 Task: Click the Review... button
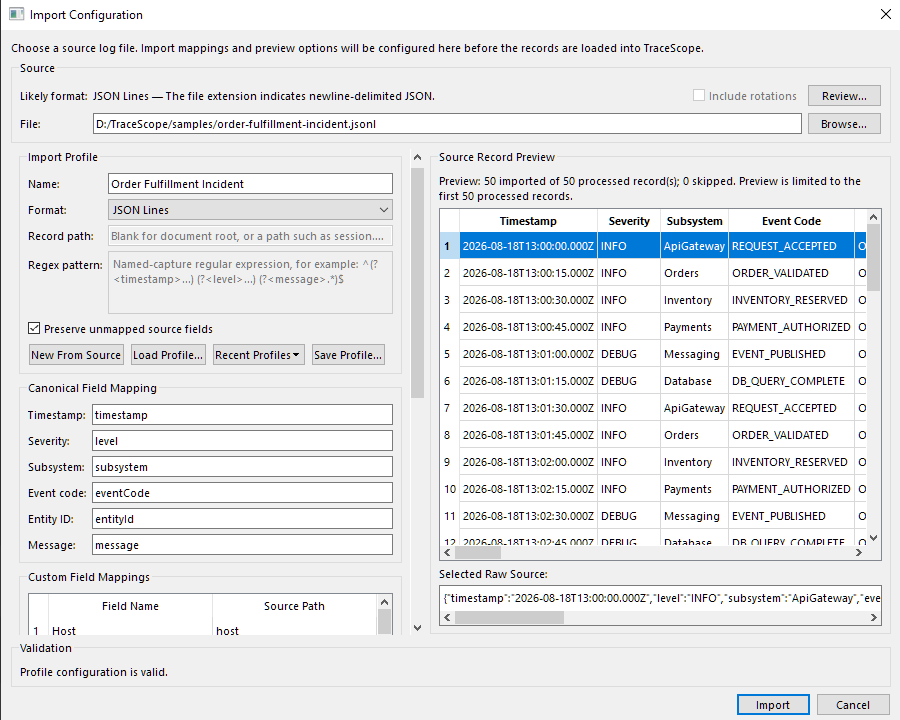844,96
